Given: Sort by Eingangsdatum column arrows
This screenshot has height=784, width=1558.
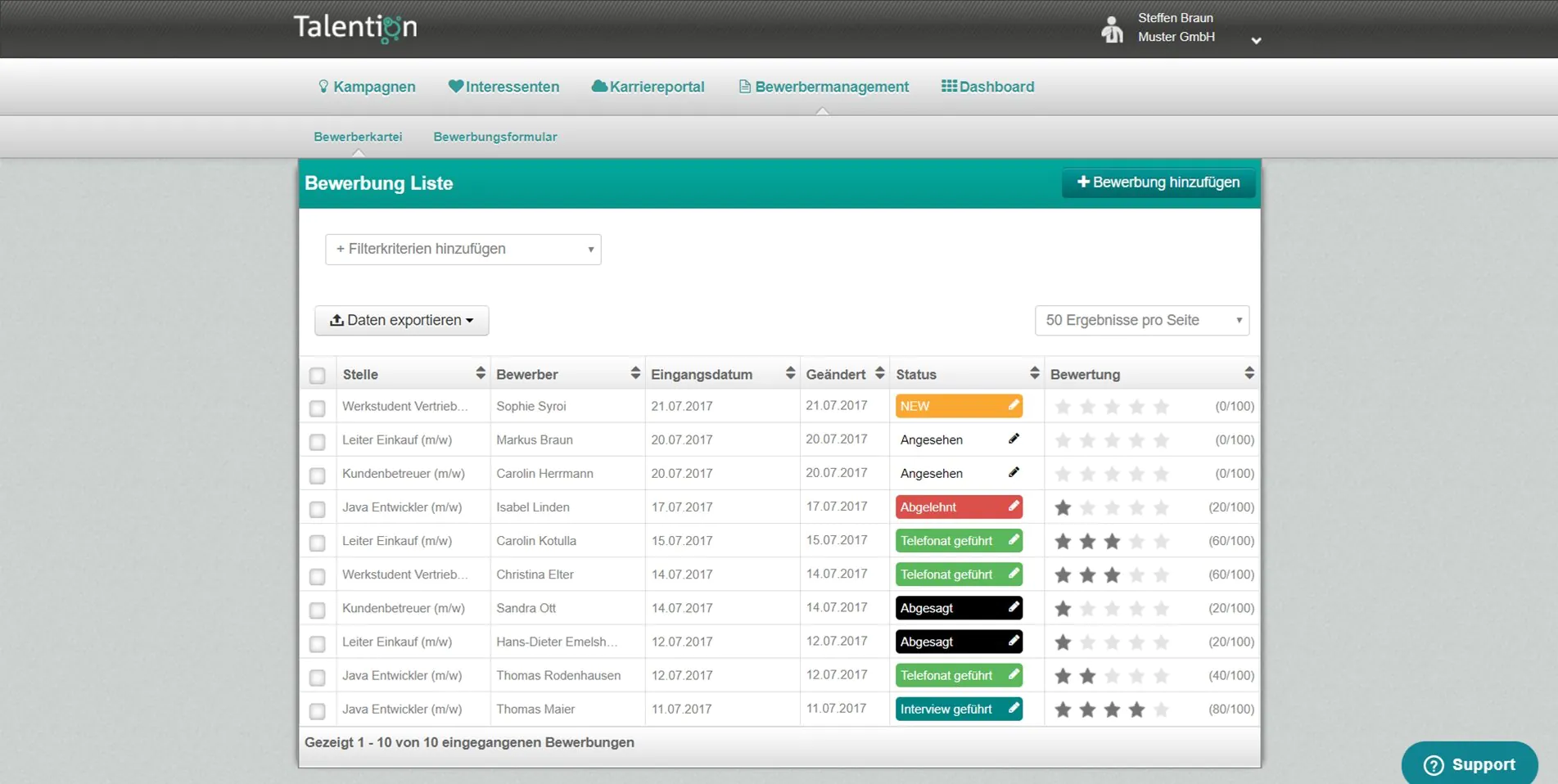Looking at the screenshot, I should tap(790, 373).
